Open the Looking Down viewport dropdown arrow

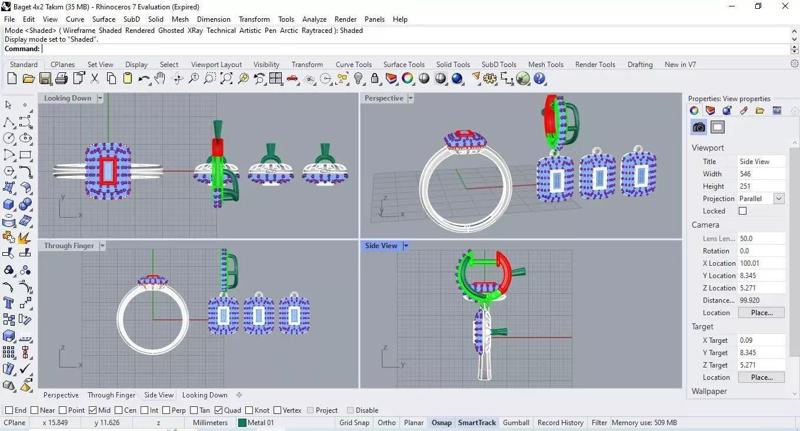click(x=100, y=98)
